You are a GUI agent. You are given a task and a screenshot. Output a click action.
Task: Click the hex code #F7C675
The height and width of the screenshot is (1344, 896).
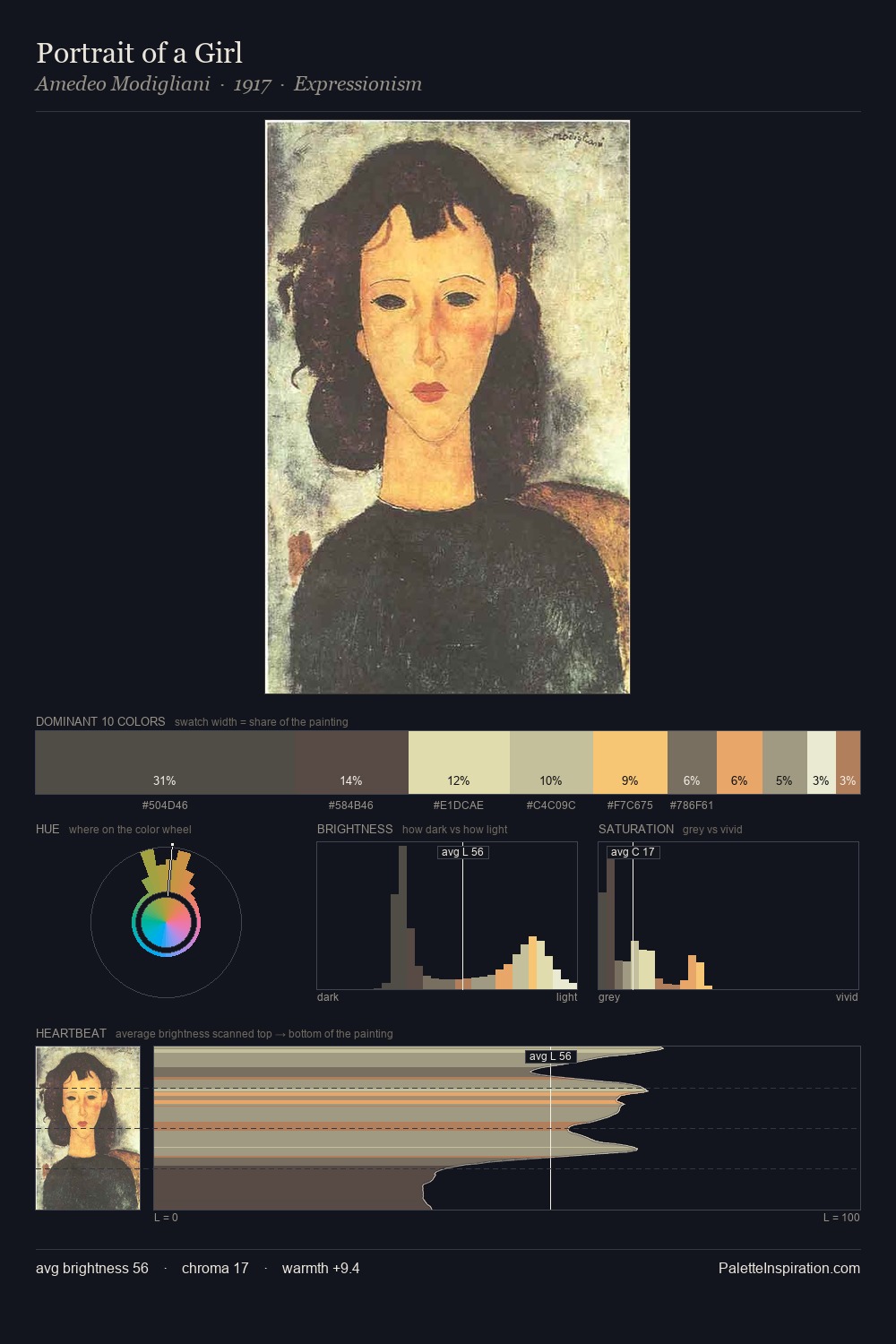point(630,806)
